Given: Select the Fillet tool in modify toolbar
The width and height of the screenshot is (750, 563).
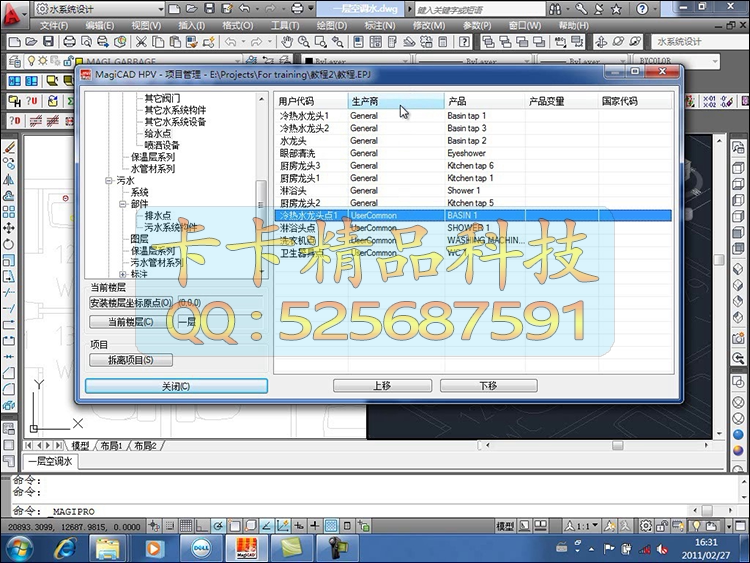Looking at the screenshot, I should click(x=9, y=389).
